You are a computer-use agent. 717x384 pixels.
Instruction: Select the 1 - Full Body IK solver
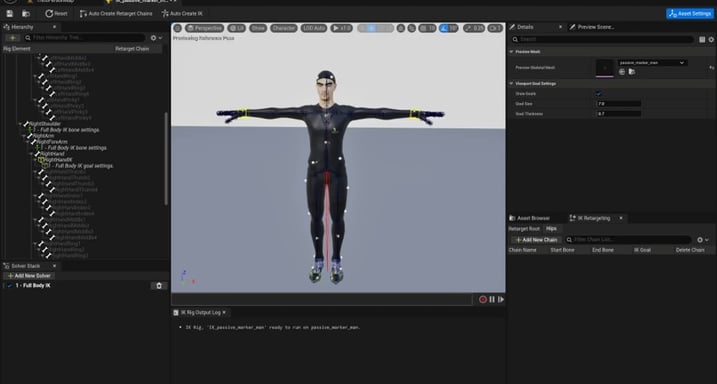pyautogui.click(x=33, y=286)
